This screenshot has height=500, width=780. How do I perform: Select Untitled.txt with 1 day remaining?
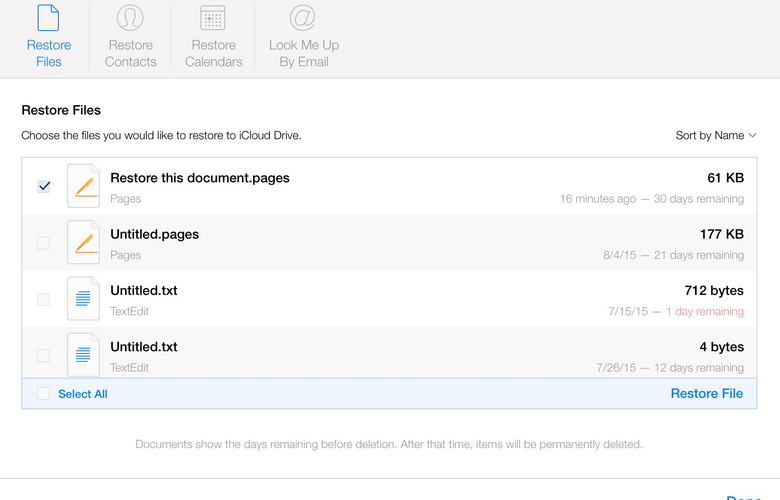point(144,291)
